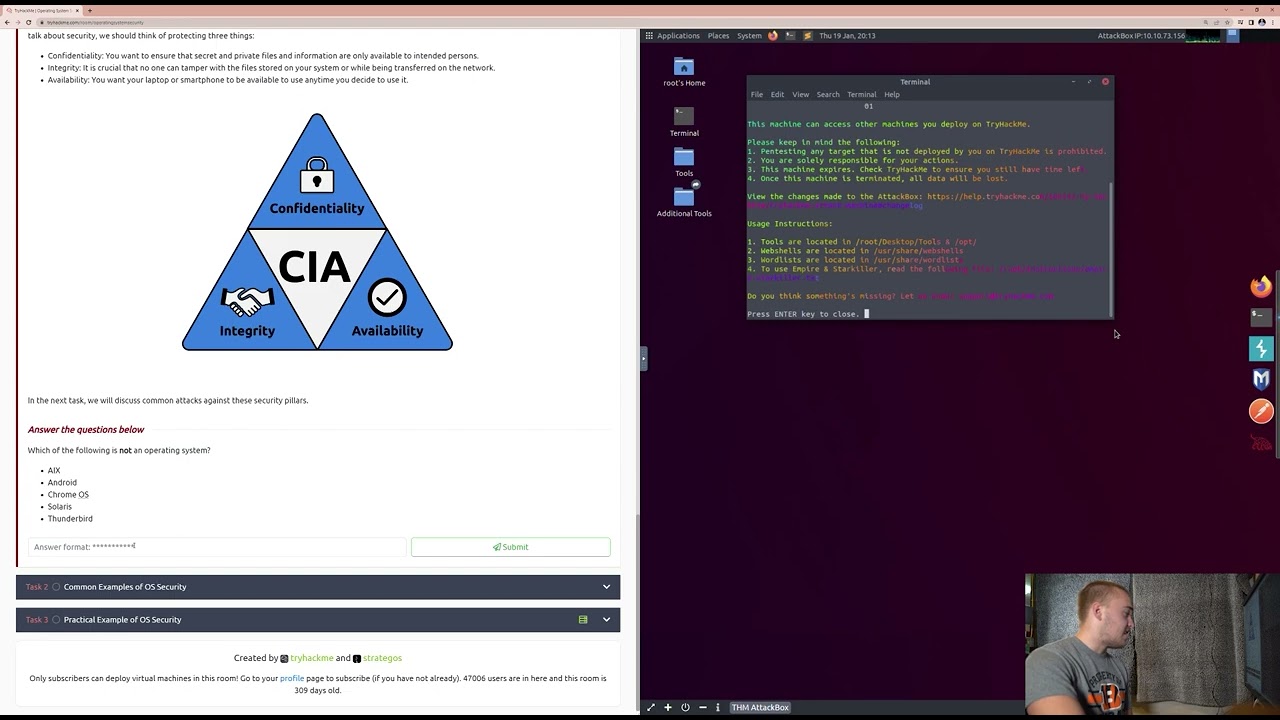Select the Solaris list item

pyautogui.click(x=60, y=507)
